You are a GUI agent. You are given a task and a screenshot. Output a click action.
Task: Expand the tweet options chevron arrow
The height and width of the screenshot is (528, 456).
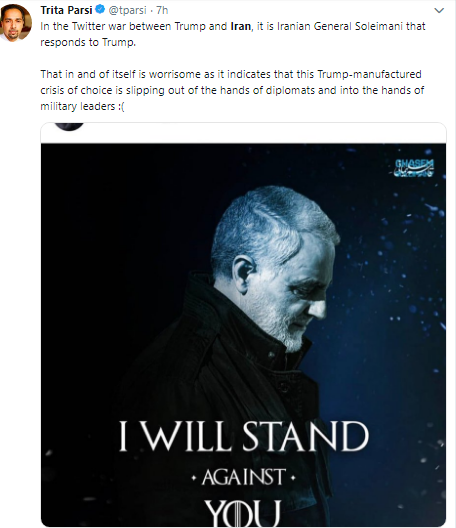coord(439,10)
